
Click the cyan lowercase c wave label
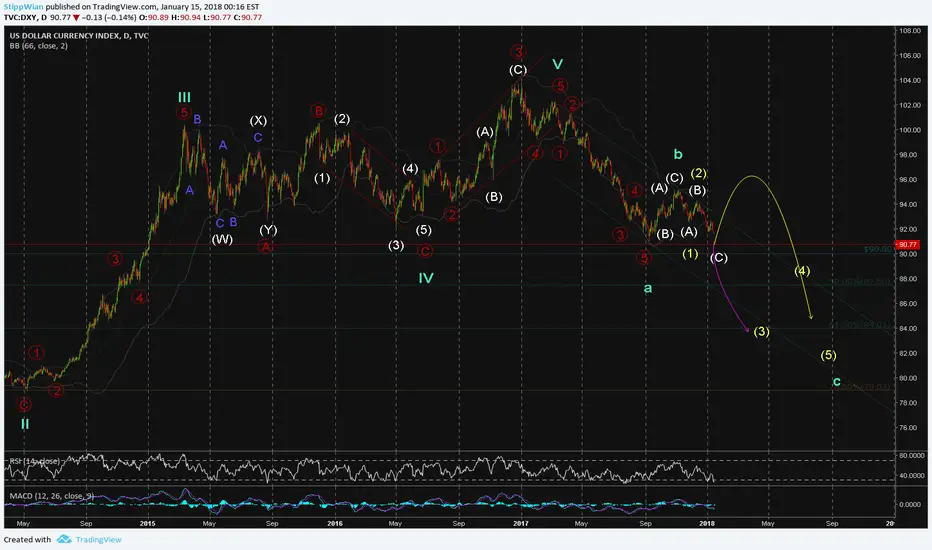(837, 382)
